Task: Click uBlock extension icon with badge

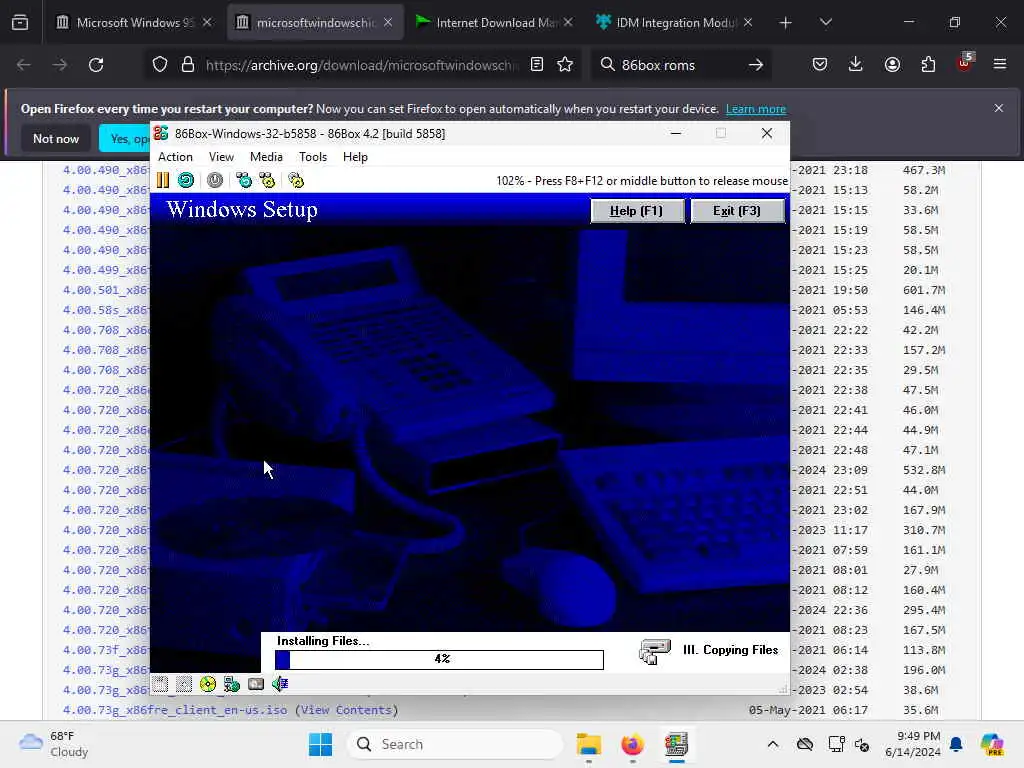Action: [965, 63]
